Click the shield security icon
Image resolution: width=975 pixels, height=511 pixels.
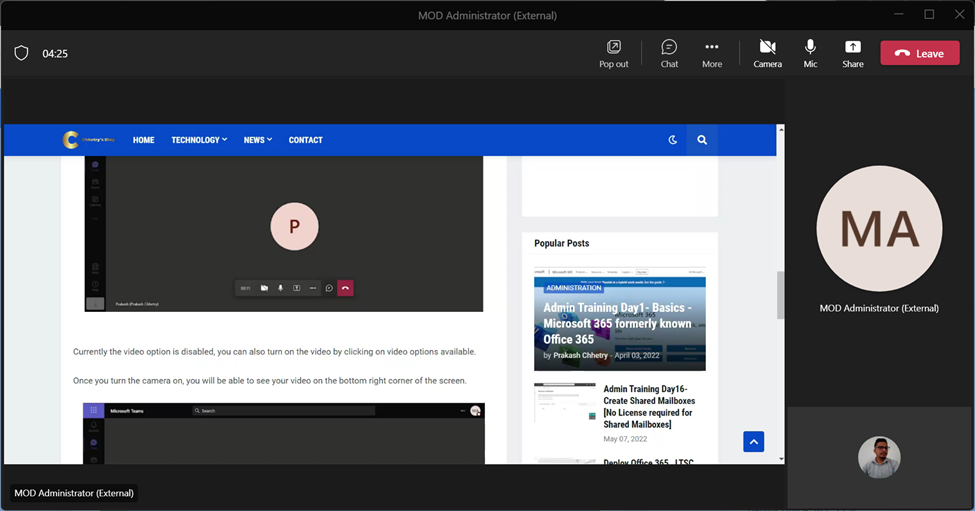[x=21, y=53]
